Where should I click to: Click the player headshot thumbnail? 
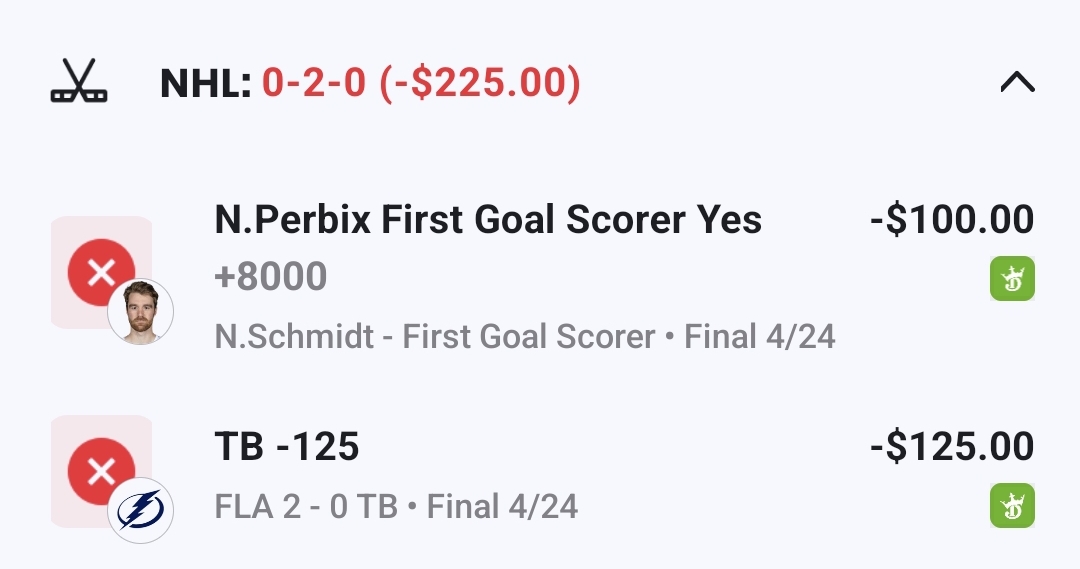click(x=141, y=312)
